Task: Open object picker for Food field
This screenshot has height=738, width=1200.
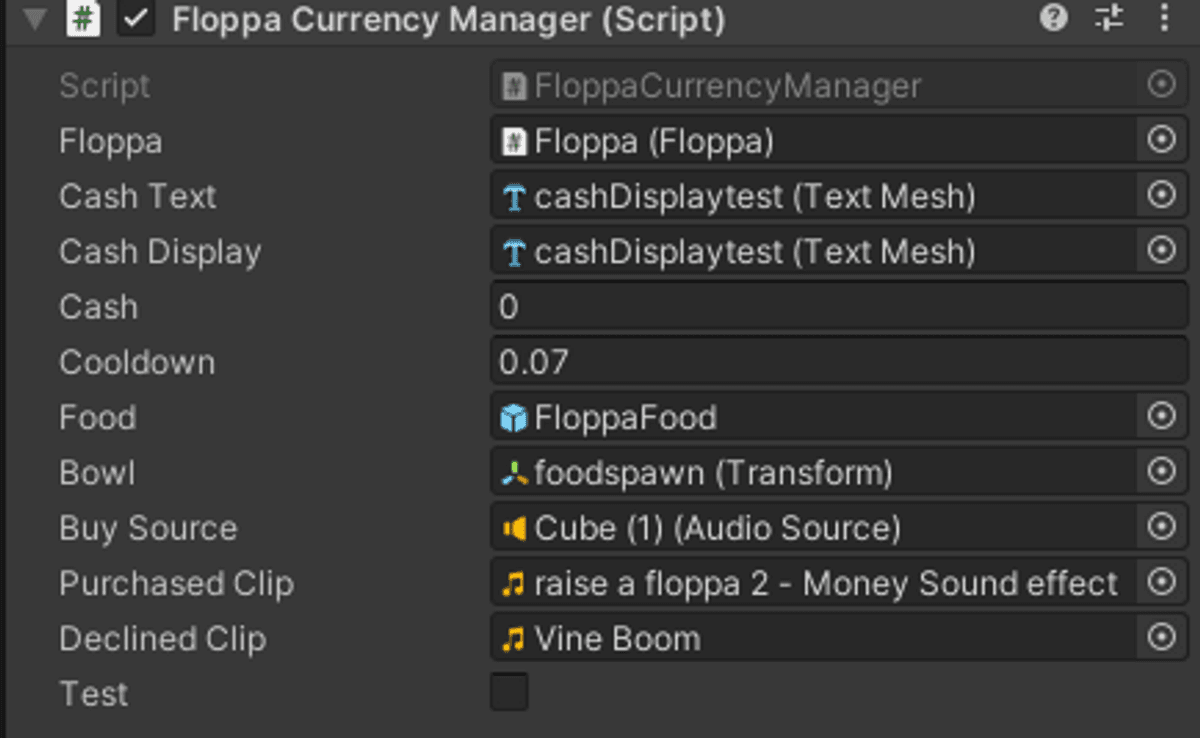Action: pyautogui.click(x=1161, y=417)
